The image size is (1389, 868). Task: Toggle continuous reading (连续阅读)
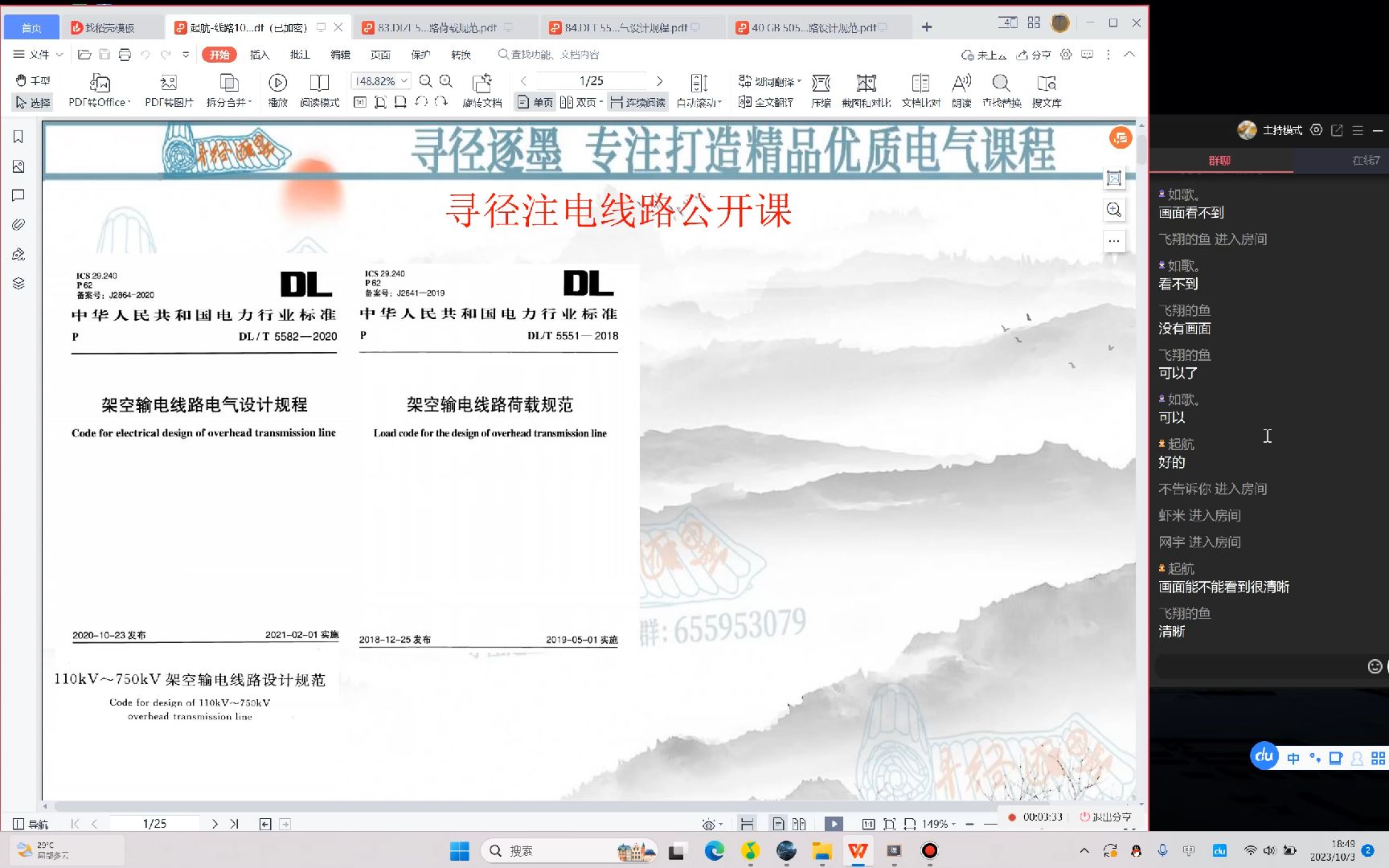coord(637,102)
